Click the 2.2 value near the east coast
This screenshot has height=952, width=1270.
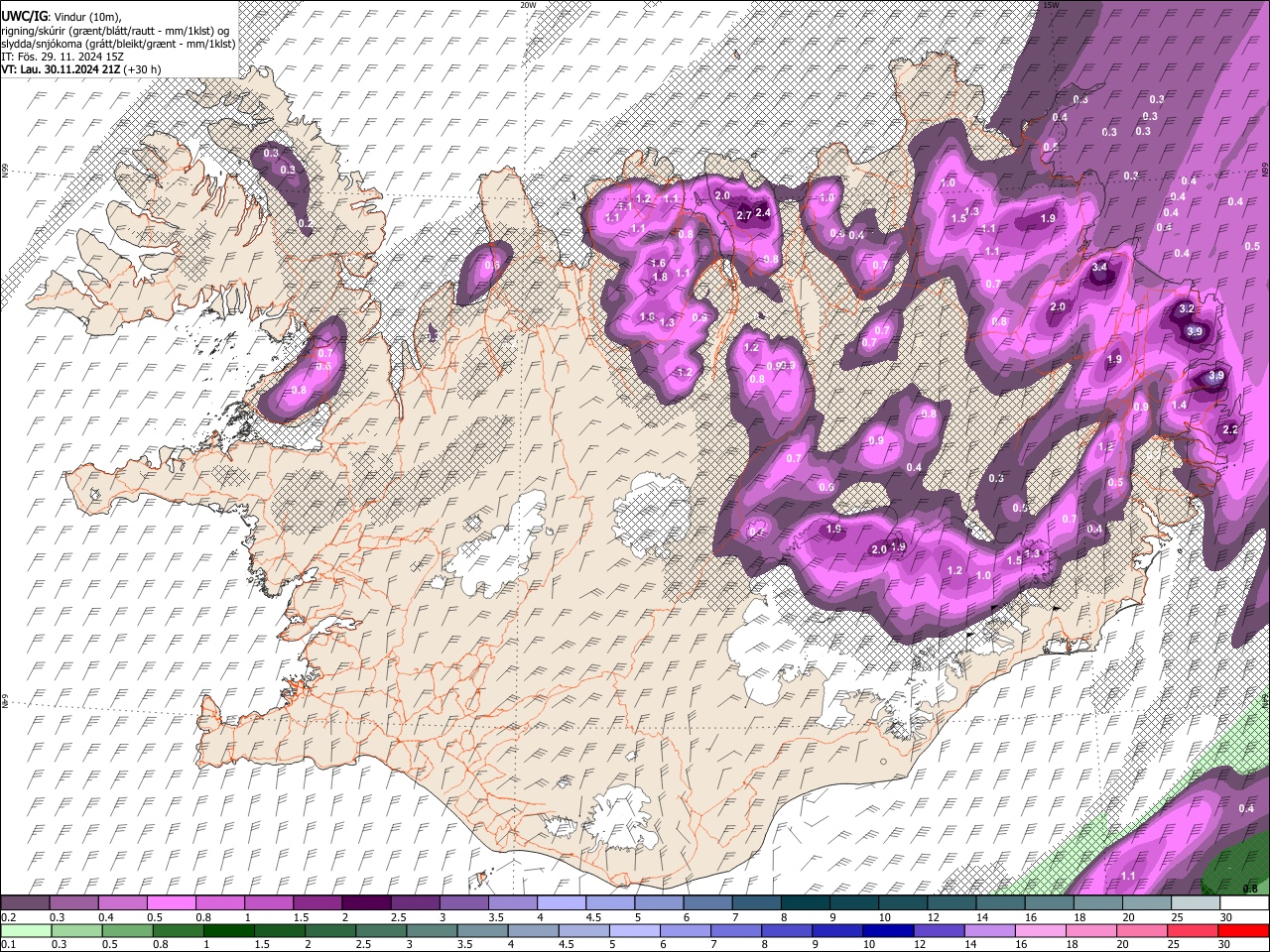(x=1230, y=429)
